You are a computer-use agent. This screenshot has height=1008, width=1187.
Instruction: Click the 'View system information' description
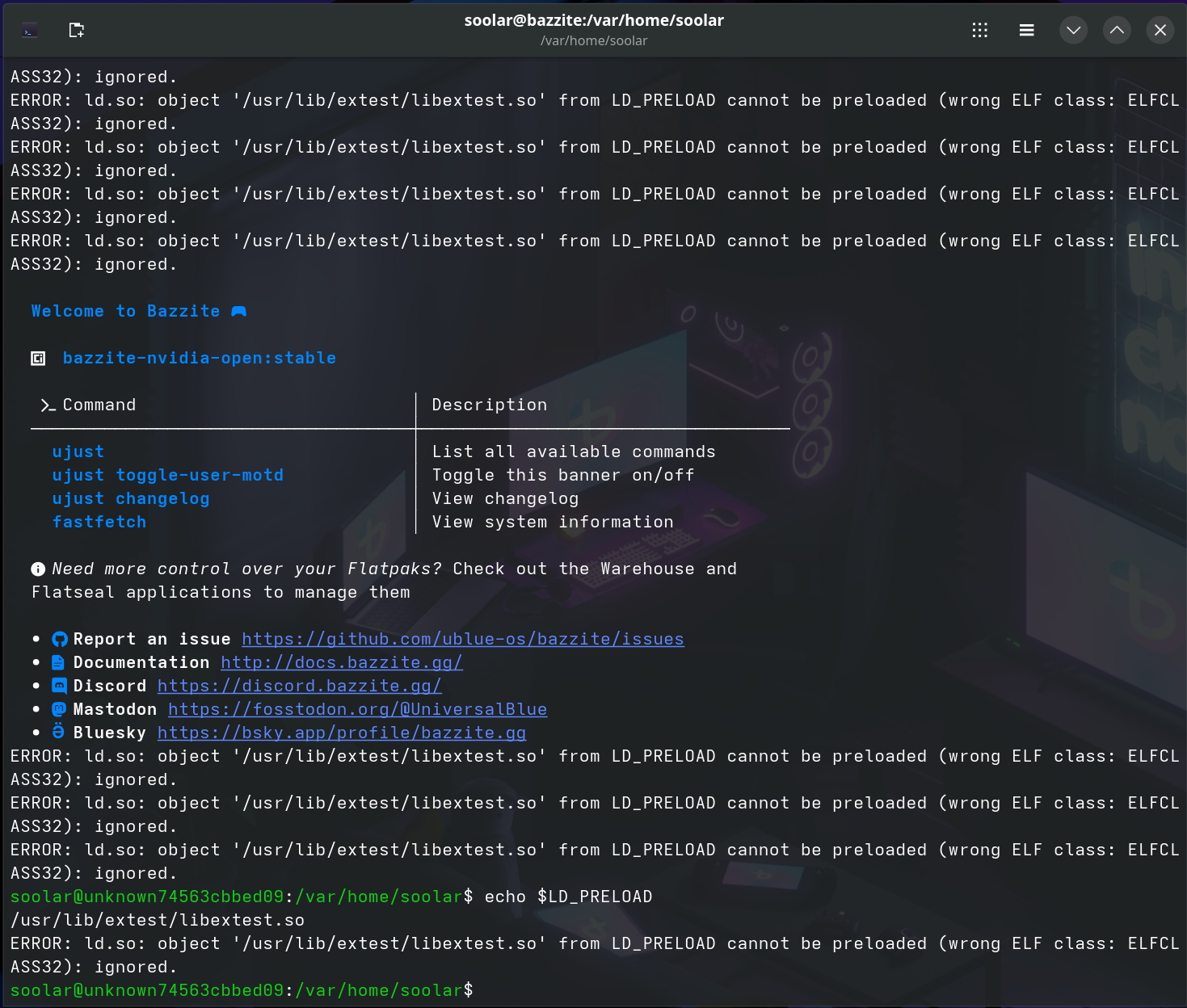[553, 523]
